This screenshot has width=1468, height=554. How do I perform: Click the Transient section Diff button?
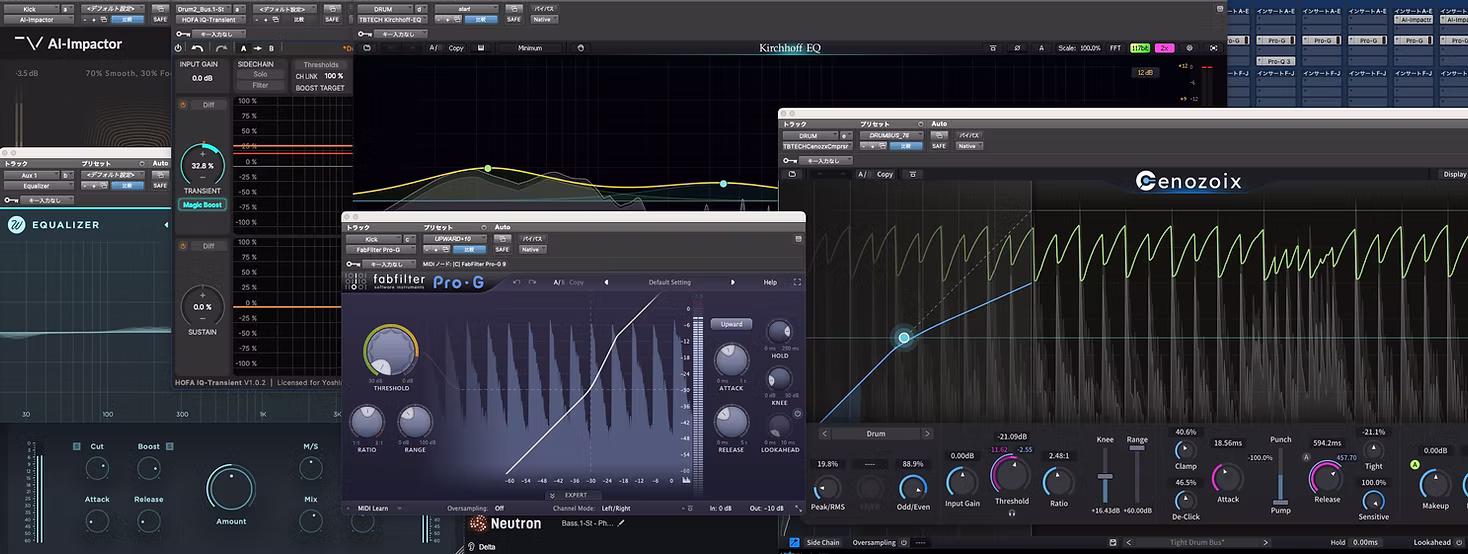(x=208, y=105)
